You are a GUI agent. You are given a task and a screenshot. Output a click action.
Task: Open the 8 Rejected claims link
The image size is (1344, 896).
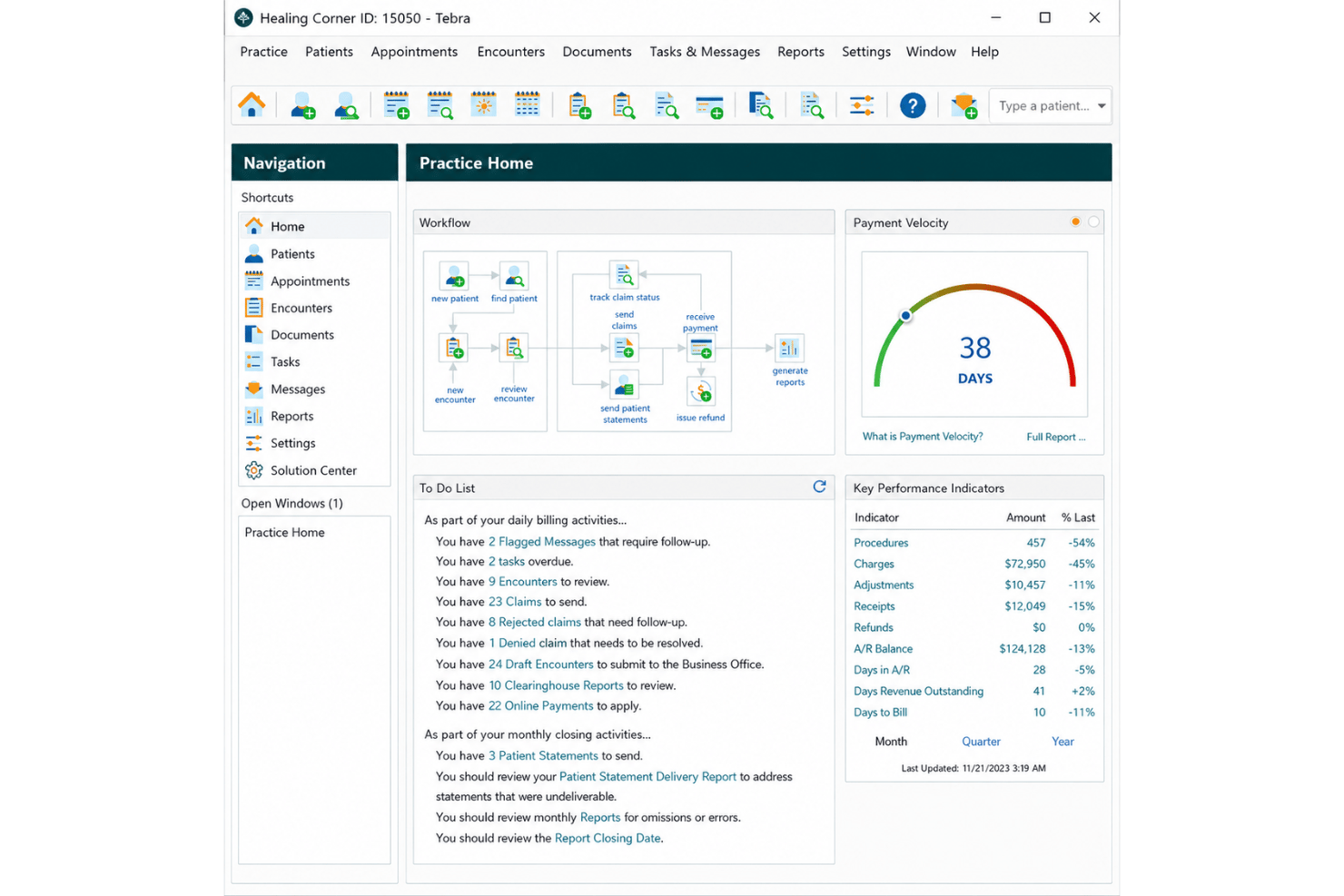coord(535,623)
